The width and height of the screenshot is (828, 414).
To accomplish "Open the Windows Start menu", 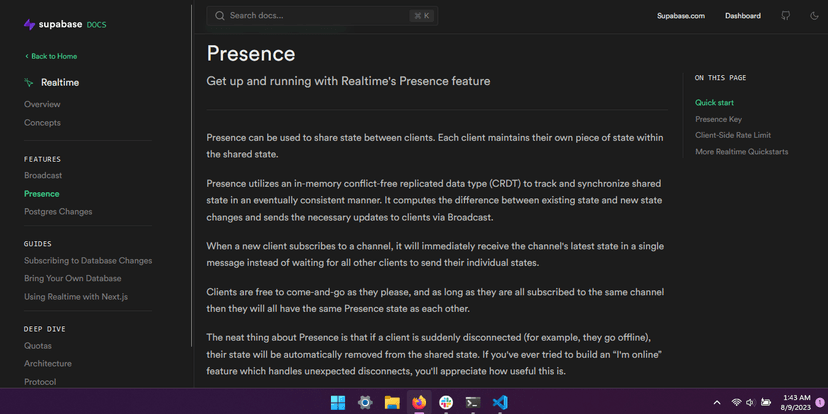I will (338, 402).
